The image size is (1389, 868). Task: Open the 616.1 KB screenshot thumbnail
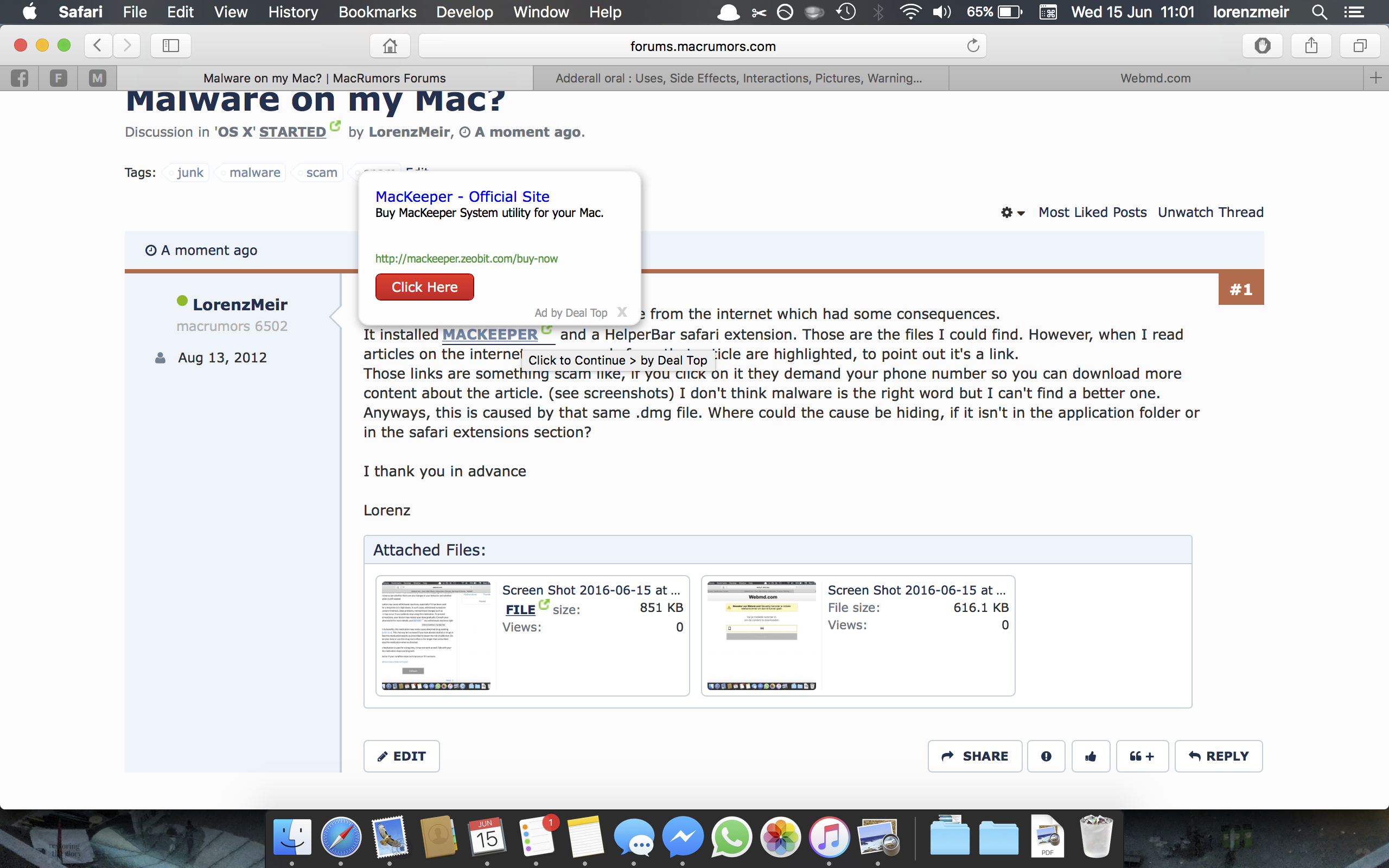[761, 635]
